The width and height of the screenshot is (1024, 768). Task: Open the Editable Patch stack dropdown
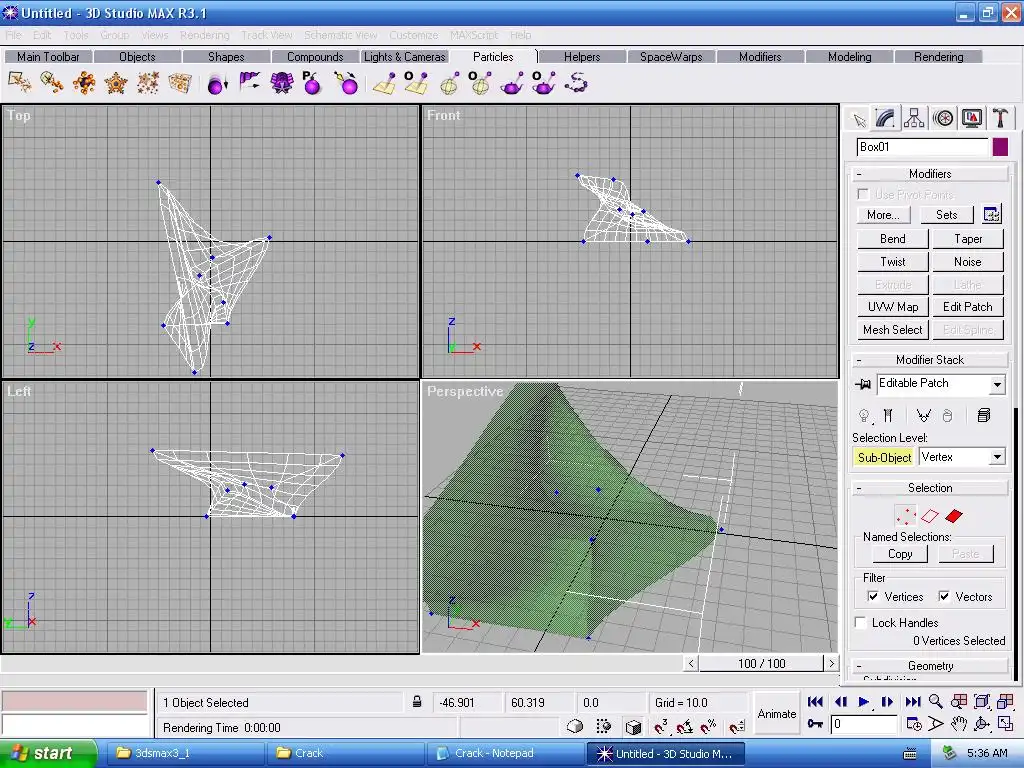tap(997, 384)
